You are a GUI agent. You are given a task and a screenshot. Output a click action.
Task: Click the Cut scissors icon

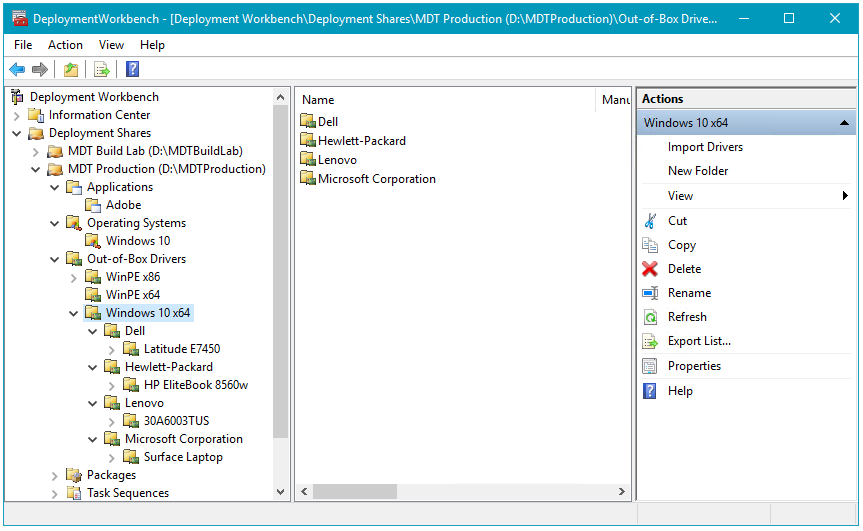pyautogui.click(x=650, y=221)
